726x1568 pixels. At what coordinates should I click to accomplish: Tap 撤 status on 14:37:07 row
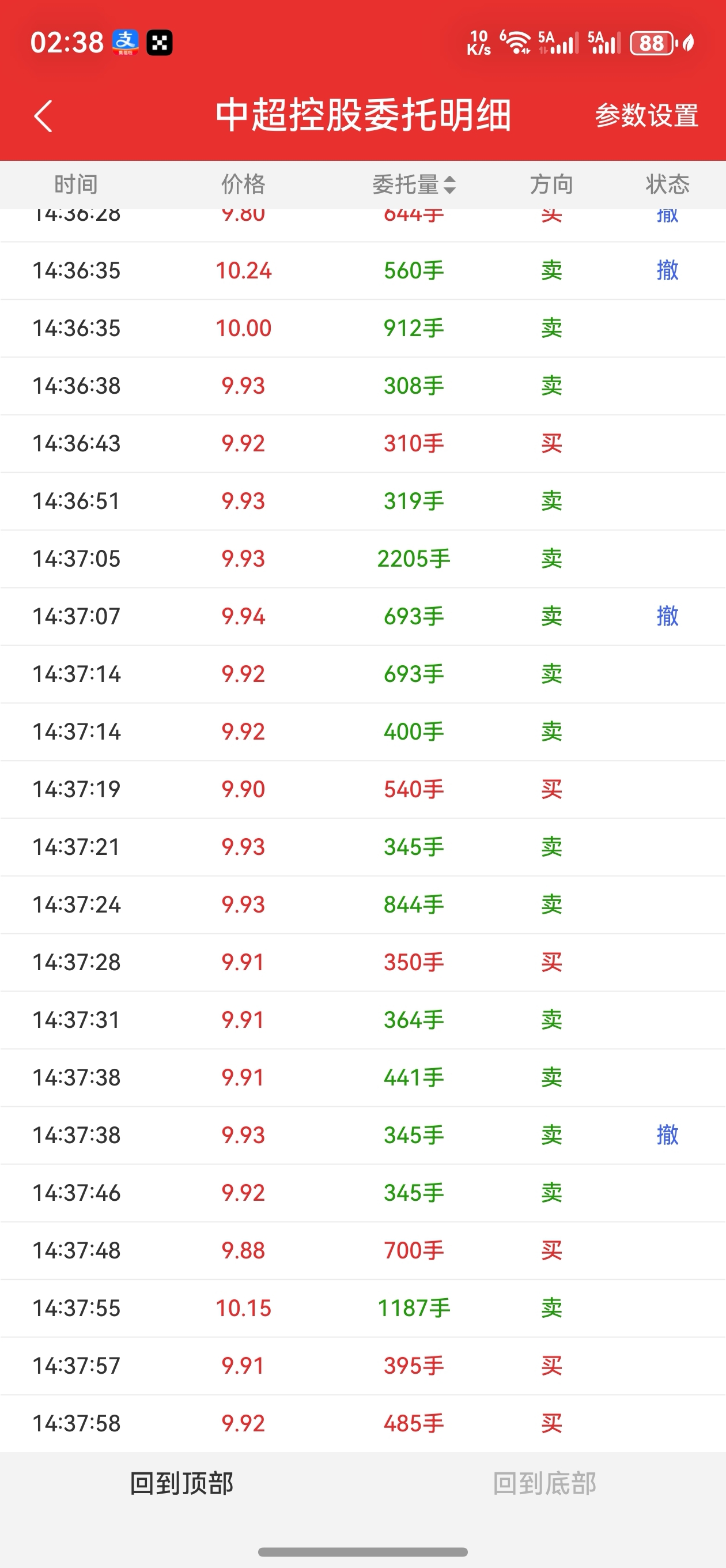coord(667,617)
